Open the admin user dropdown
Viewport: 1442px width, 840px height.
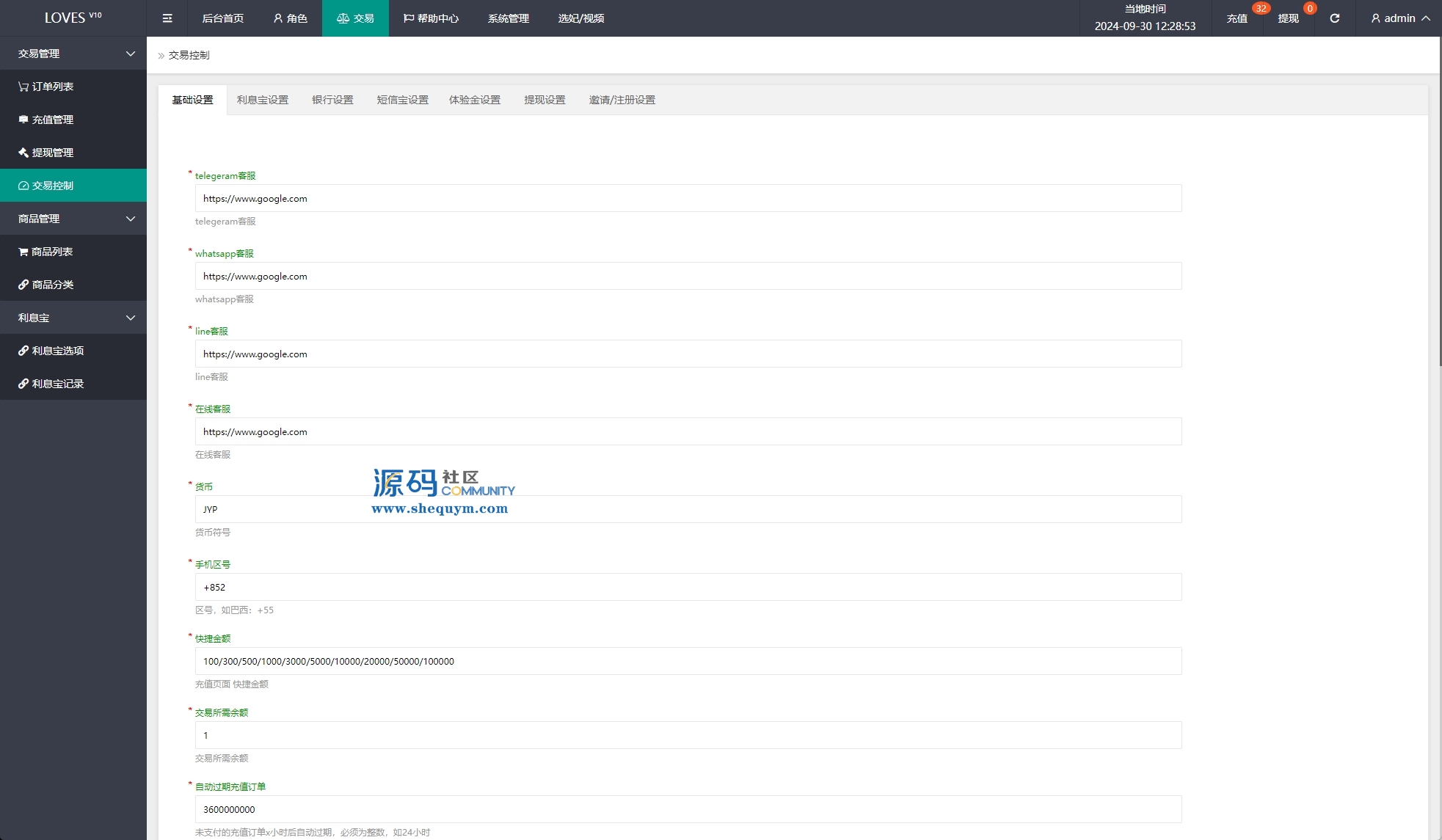pos(1400,18)
